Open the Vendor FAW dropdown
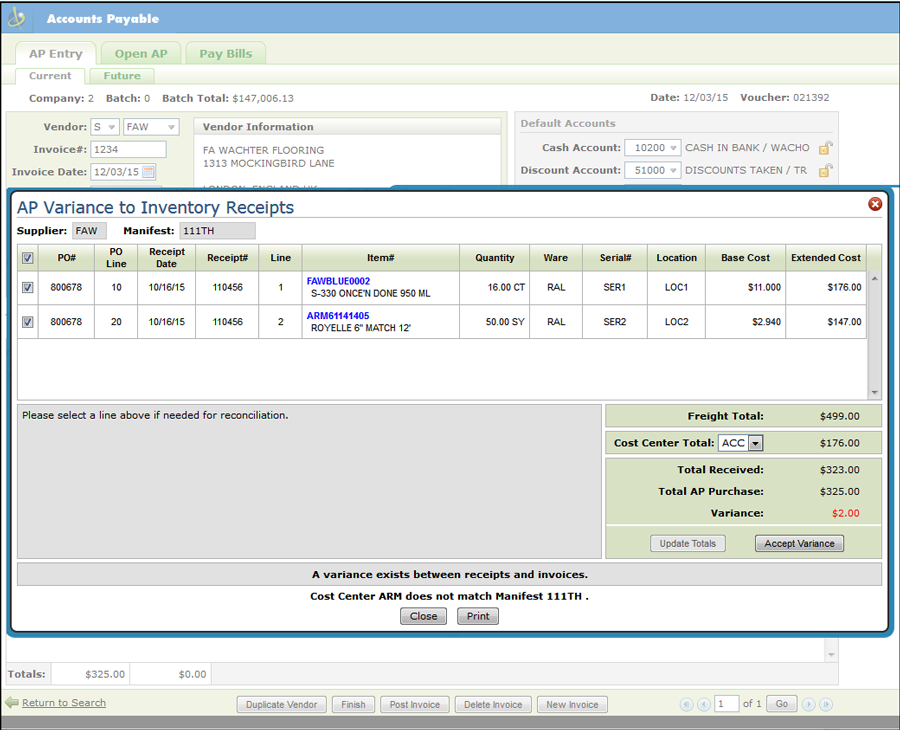Screen dimensions: 900x730 coord(170,127)
